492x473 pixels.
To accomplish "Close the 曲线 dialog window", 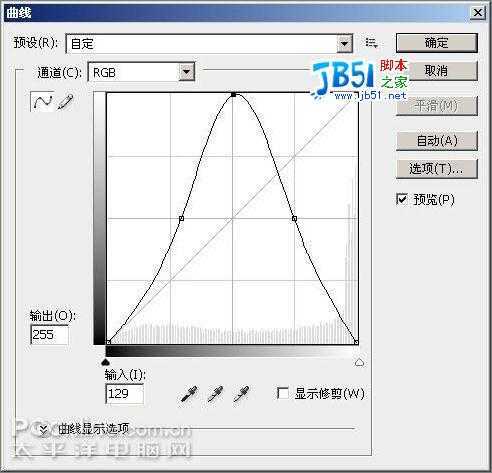I will pos(477,13).
